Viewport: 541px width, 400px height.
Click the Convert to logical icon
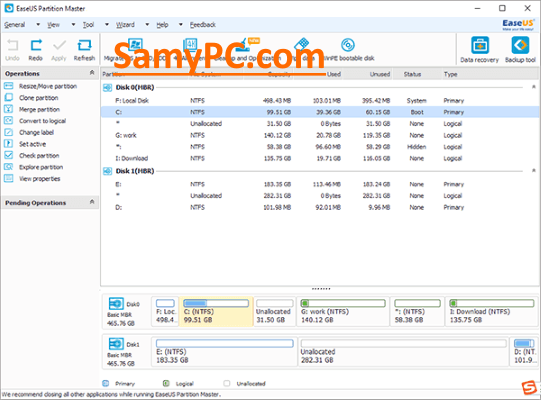coord(9,121)
